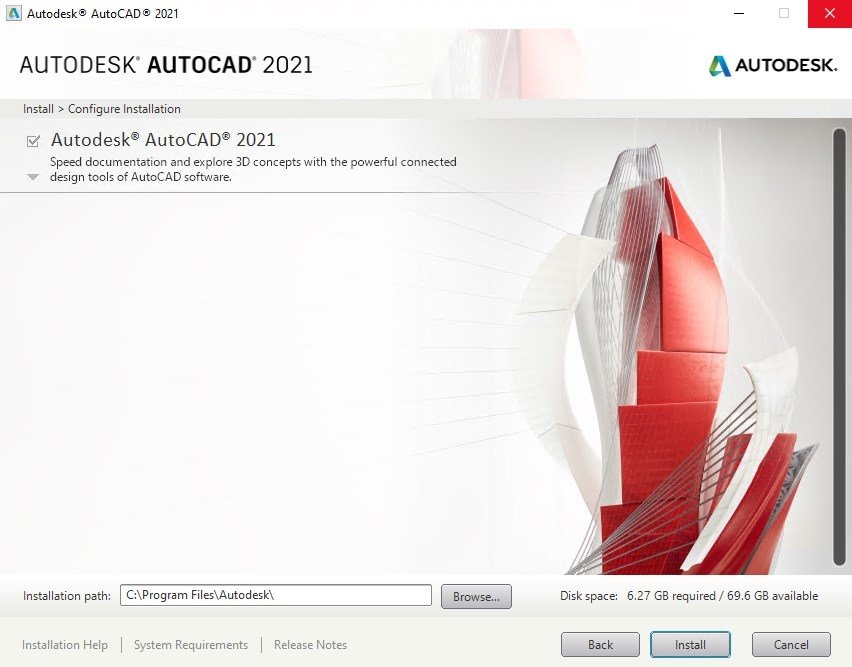Open the Release Notes link
Image resolution: width=852 pixels, height=667 pixels.
310,645
